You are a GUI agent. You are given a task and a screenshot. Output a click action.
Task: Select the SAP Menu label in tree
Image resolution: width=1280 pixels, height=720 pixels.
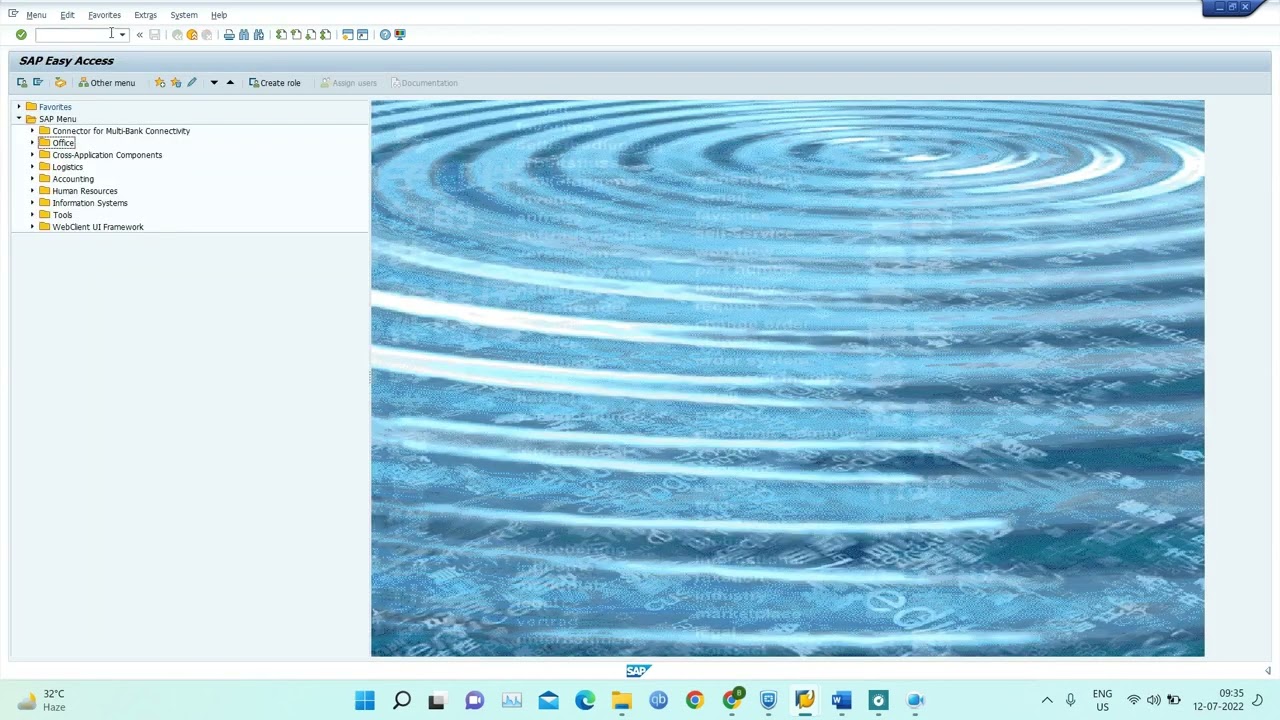pos(58,119)
